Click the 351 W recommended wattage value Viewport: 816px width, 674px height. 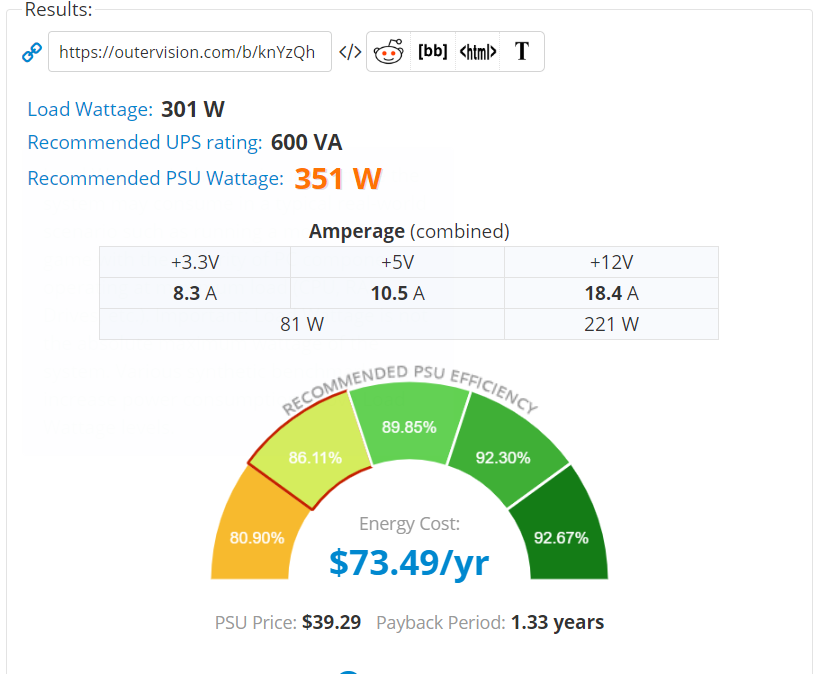(338, 179)
